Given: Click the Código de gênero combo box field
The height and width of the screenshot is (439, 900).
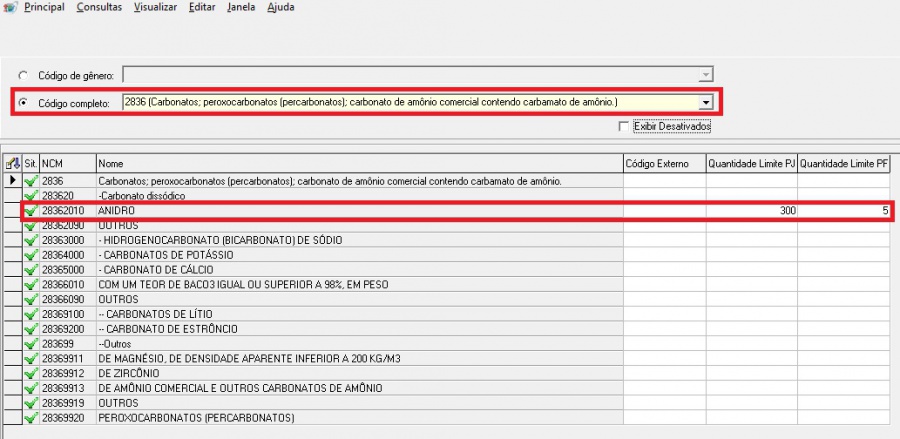Looking at the screenshot, I should [x=417, y=75].
